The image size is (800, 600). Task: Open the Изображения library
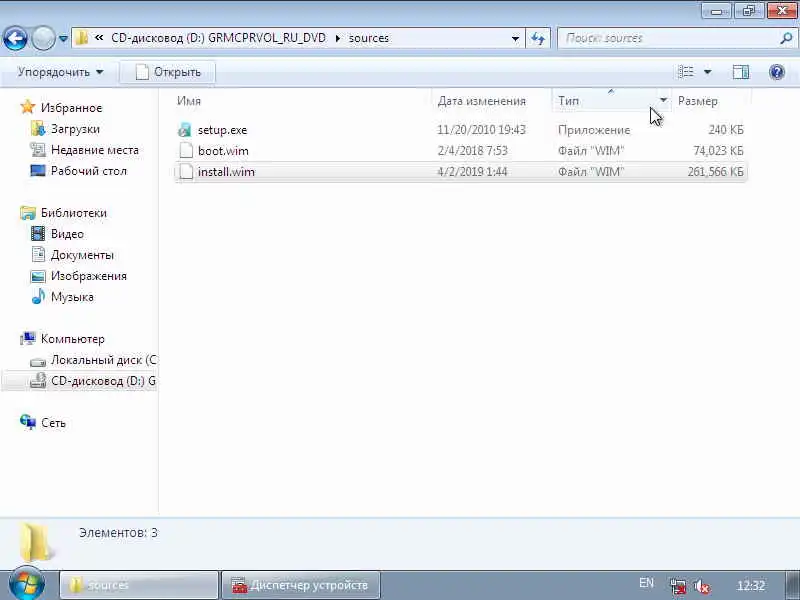tap(88, 276)
